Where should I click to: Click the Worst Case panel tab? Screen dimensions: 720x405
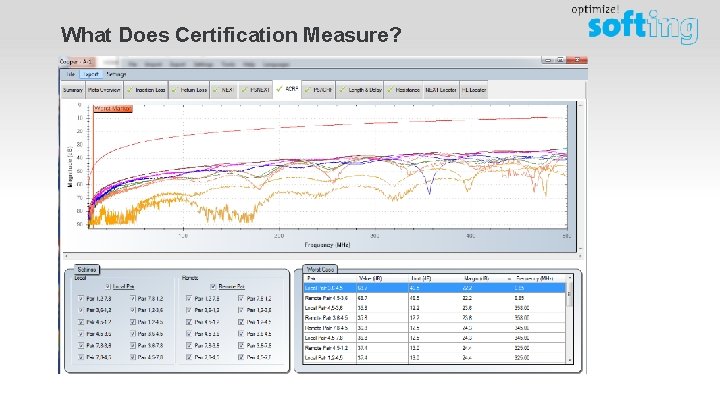click(x=320, y=270)
